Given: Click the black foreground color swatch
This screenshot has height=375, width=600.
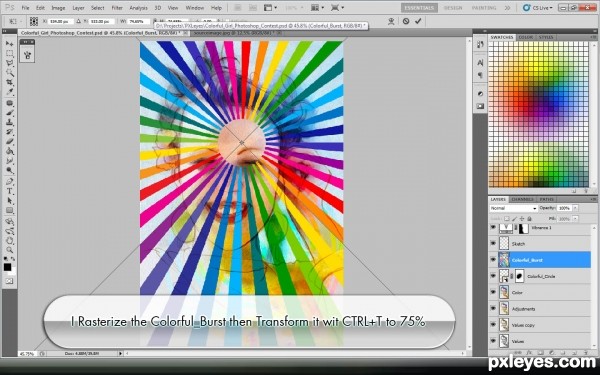Looking at the screenshot, I should click(x=7, y=267).
